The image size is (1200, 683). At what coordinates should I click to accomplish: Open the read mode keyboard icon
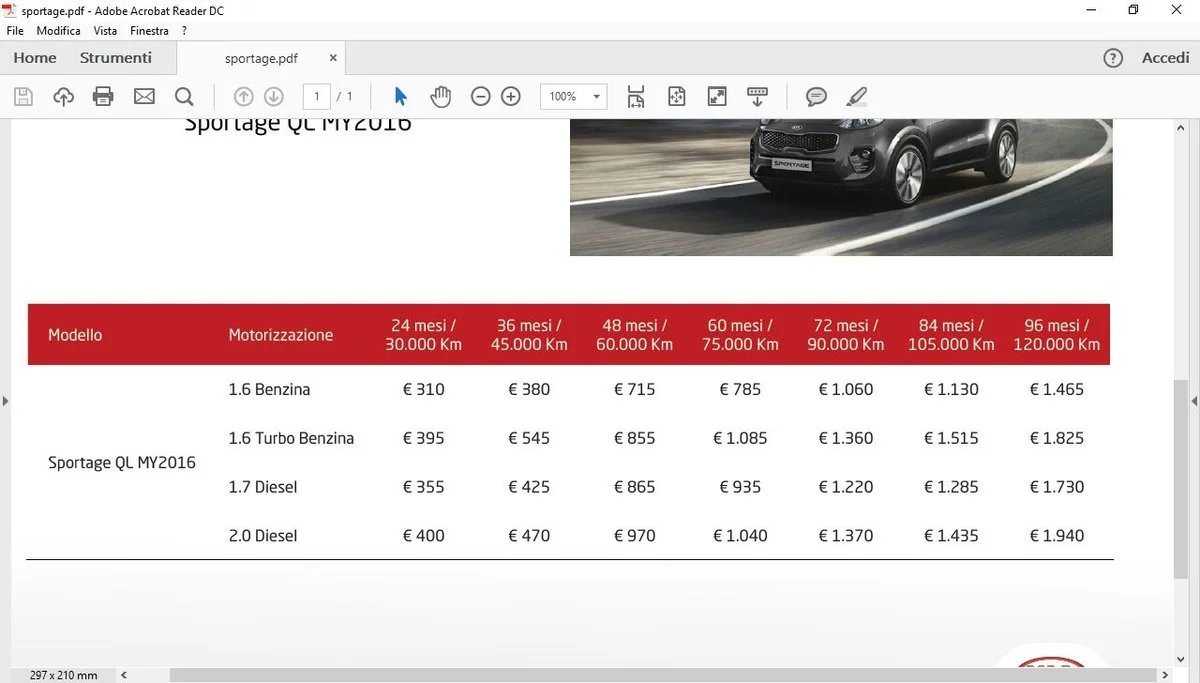tap(757, 97)
